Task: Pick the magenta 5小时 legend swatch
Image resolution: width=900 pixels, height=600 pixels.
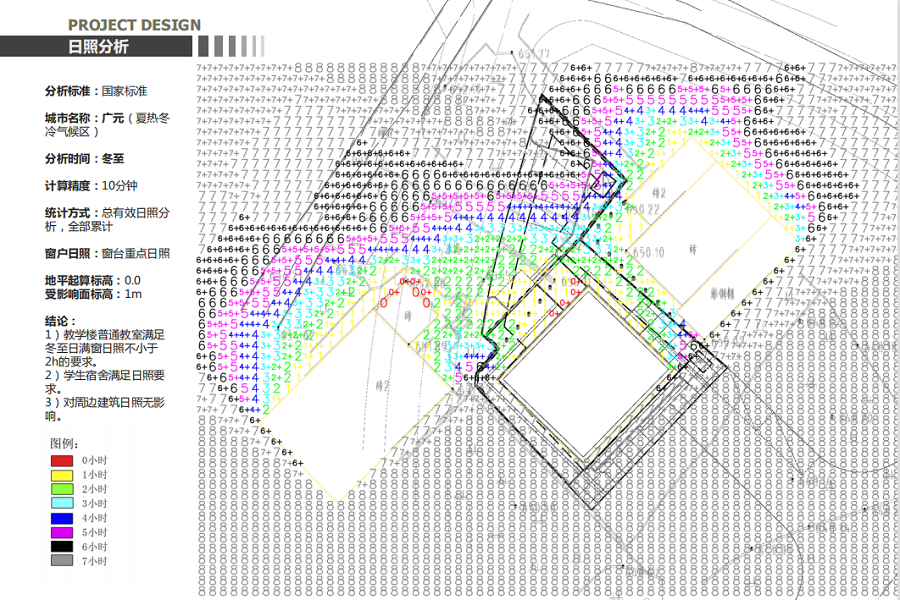Action: tap(62, 532)
